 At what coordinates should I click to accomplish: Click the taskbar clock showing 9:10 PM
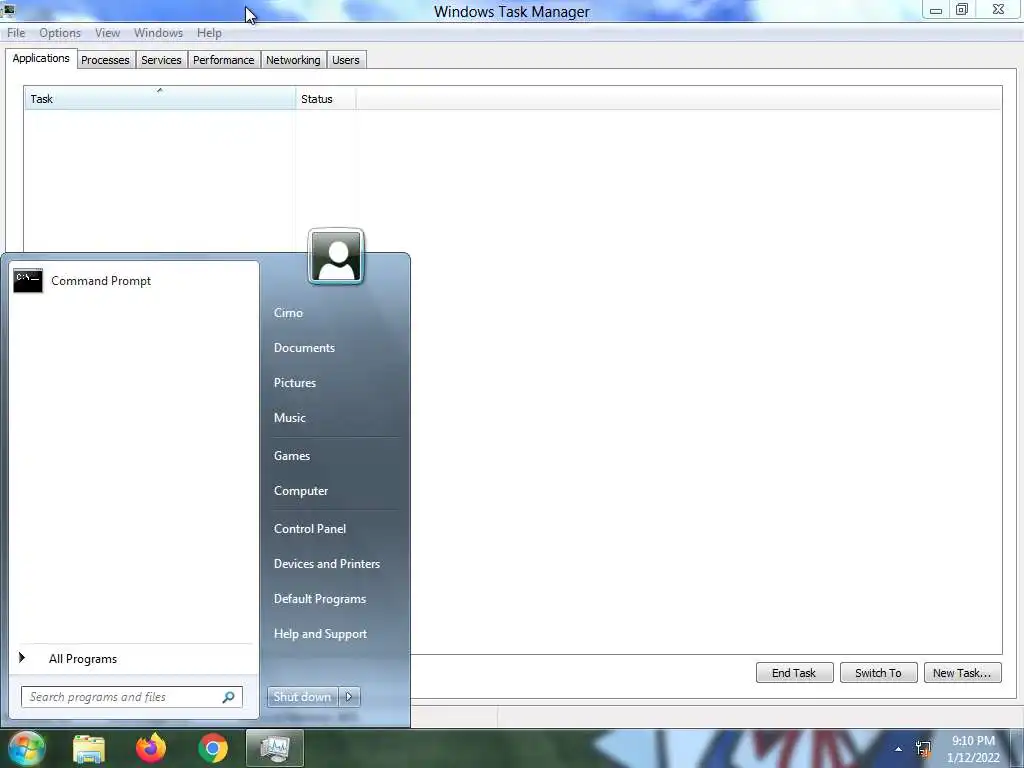pos(973,749)
